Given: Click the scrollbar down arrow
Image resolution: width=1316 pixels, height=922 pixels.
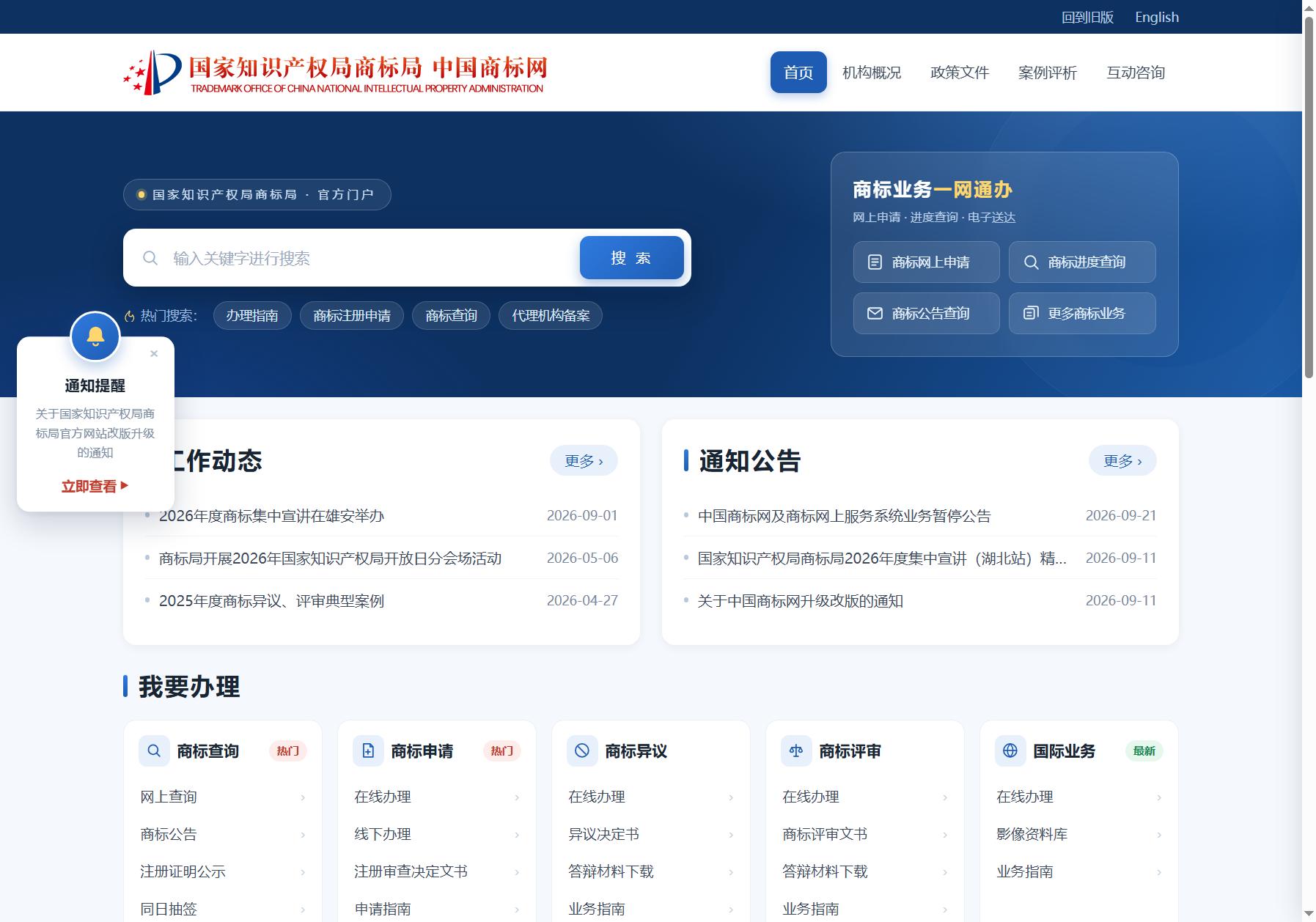Looking at the screenshot, I should point(1309,915).
